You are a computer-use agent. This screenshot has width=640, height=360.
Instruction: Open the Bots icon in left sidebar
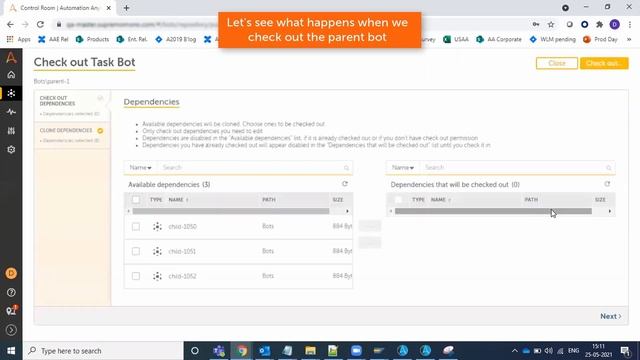point(11,93)
